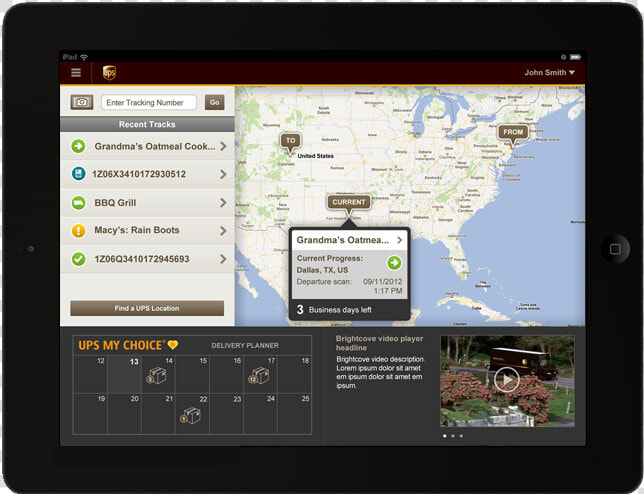Tap package icon on day 17
This screenshot has width=644, height=494.
(259, 376)
